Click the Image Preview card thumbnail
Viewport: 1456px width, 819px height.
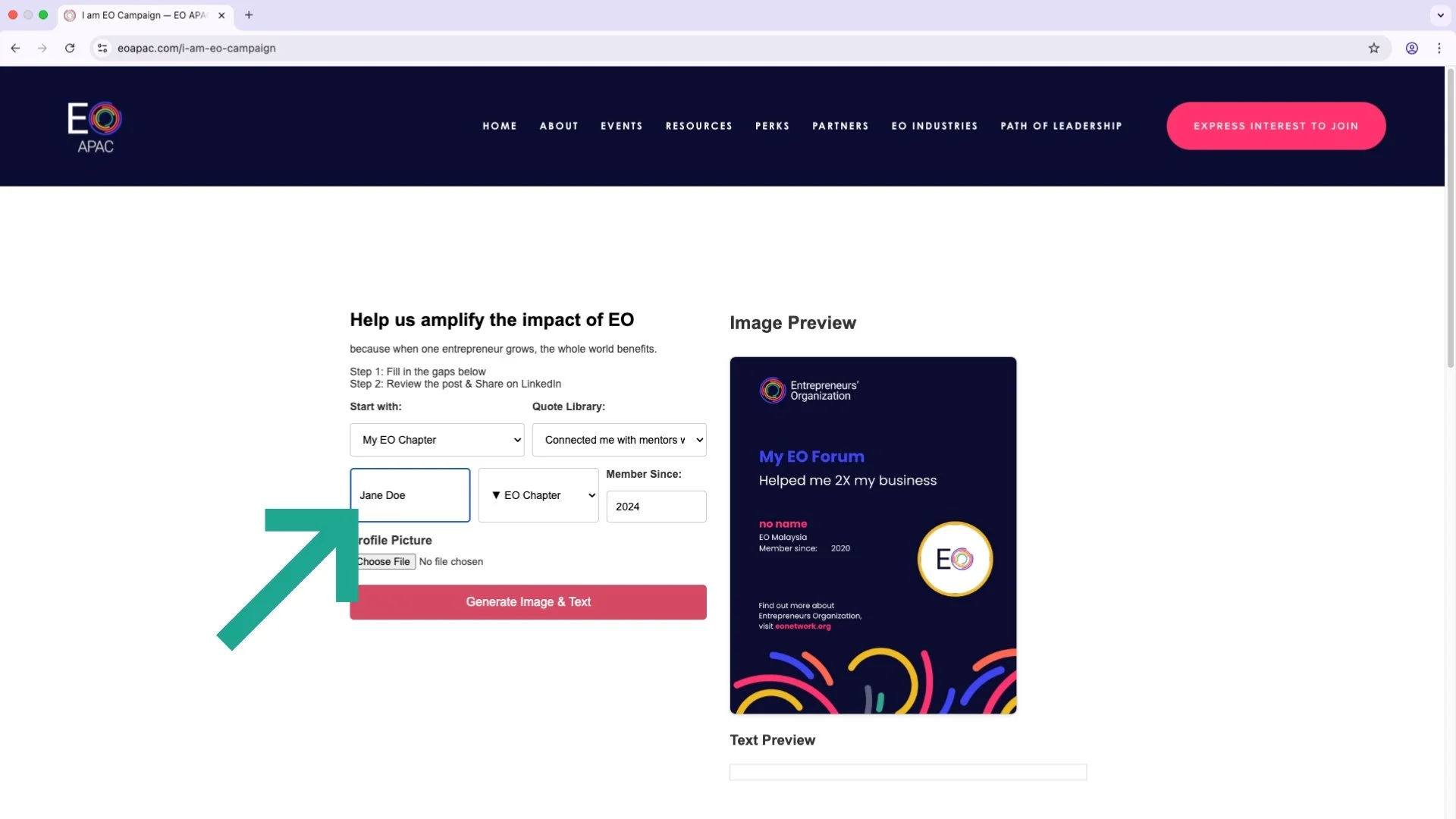tap(873, 535)
